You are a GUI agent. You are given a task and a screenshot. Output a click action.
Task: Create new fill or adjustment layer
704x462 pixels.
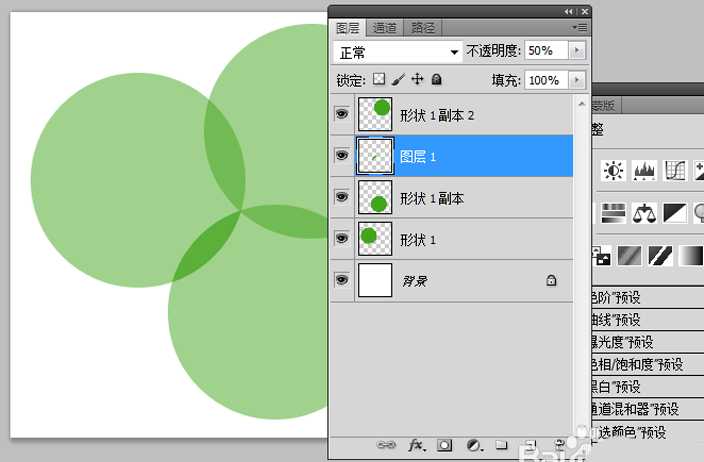474,445
